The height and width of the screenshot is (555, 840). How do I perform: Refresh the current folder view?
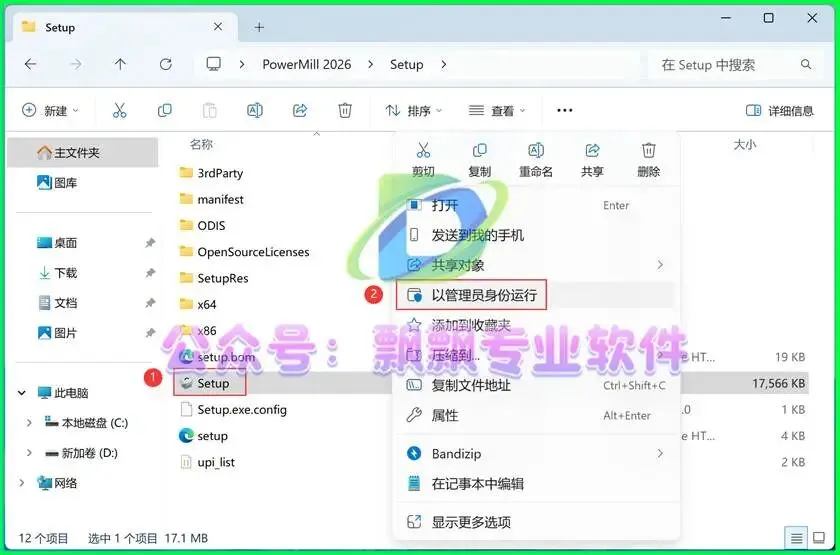tap(166, 65)
